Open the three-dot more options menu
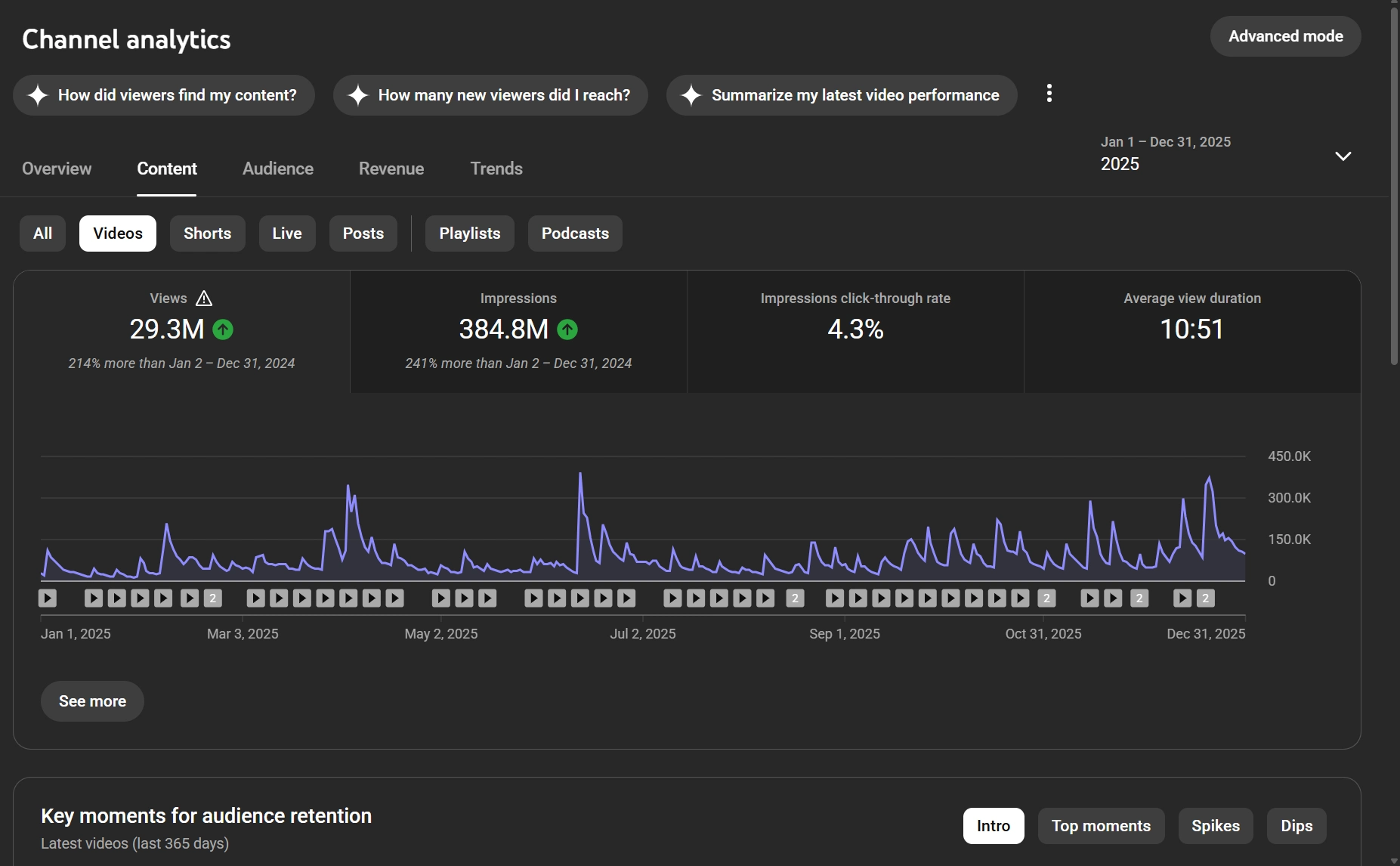This screenshot has width=1400, height=866. (x=1049, y=94)
